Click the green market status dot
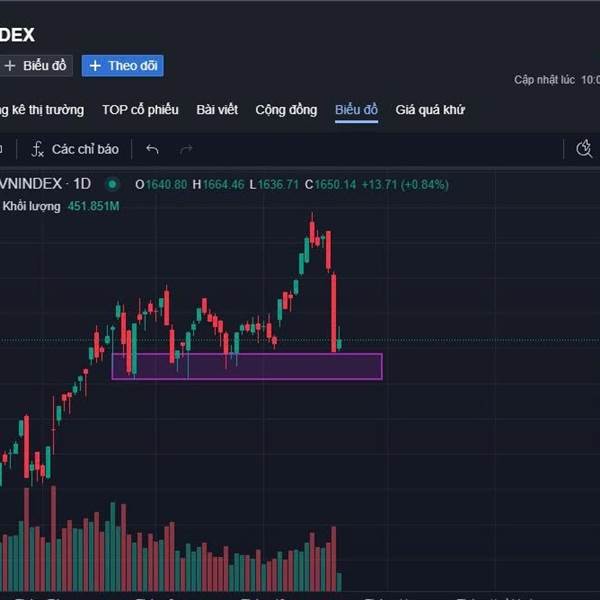Screen dimensions: 600x600 tap(112, 184)
